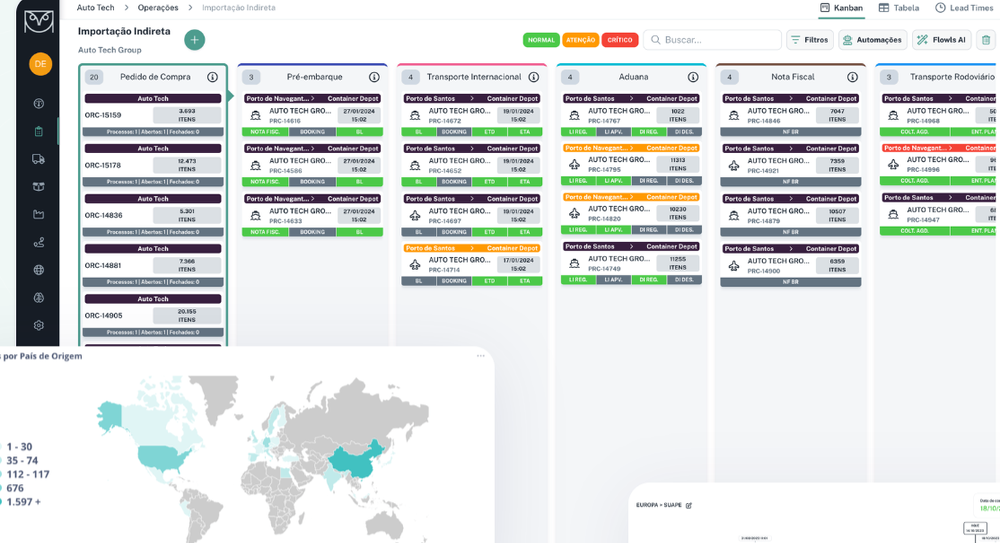This screenshot has width=1000, height=543.
Task: Toggle the ATENÇÃO status filter
Action: pyautogui.click(x=581, y=40)
